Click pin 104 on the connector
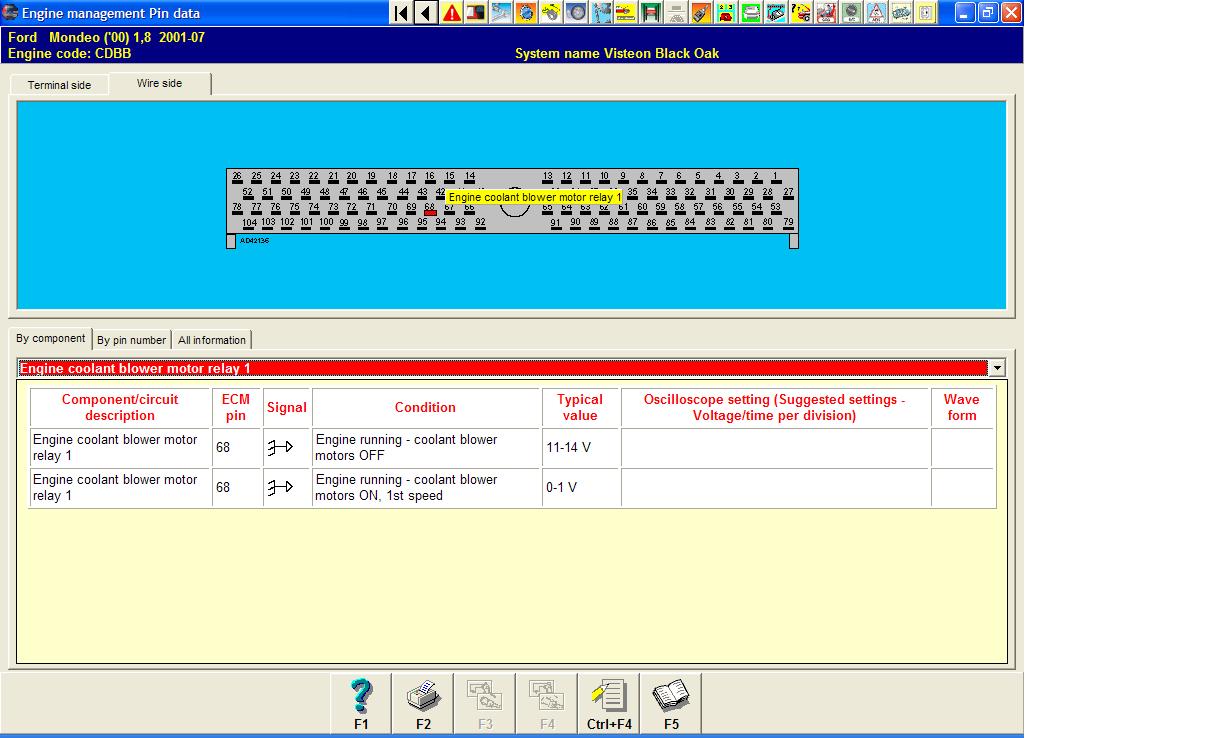 click(249, 224)
